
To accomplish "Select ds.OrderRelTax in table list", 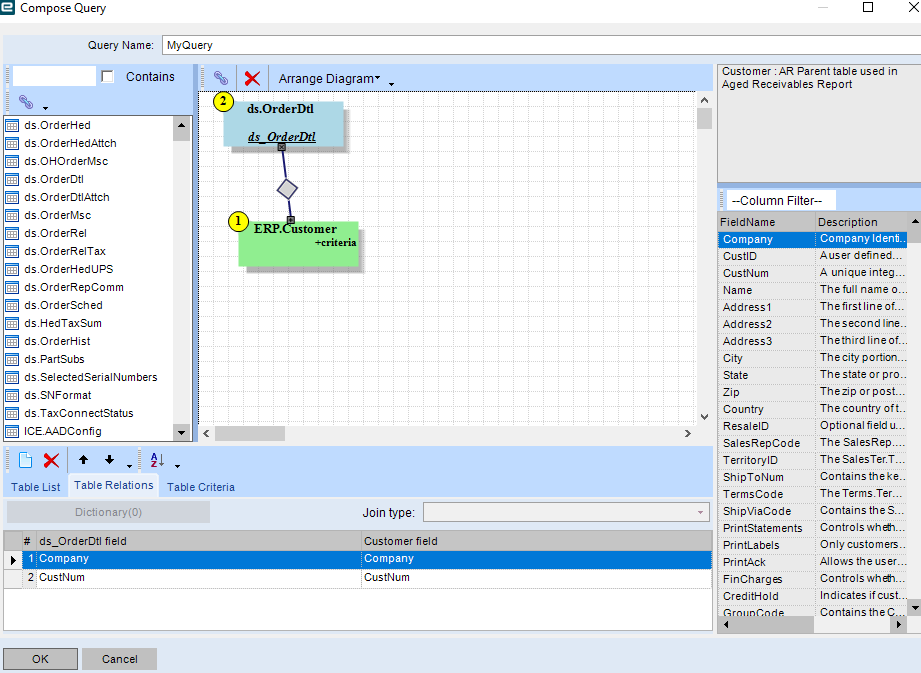I will click(x=65, y=251).
